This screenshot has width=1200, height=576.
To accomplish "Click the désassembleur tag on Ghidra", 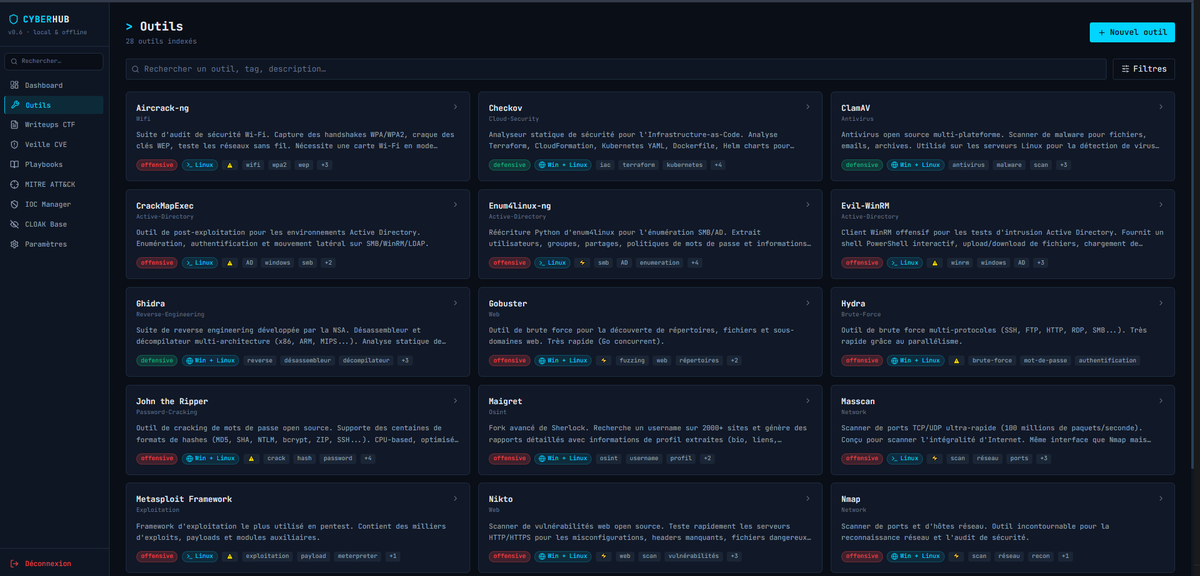I will [x=307, y=360].
